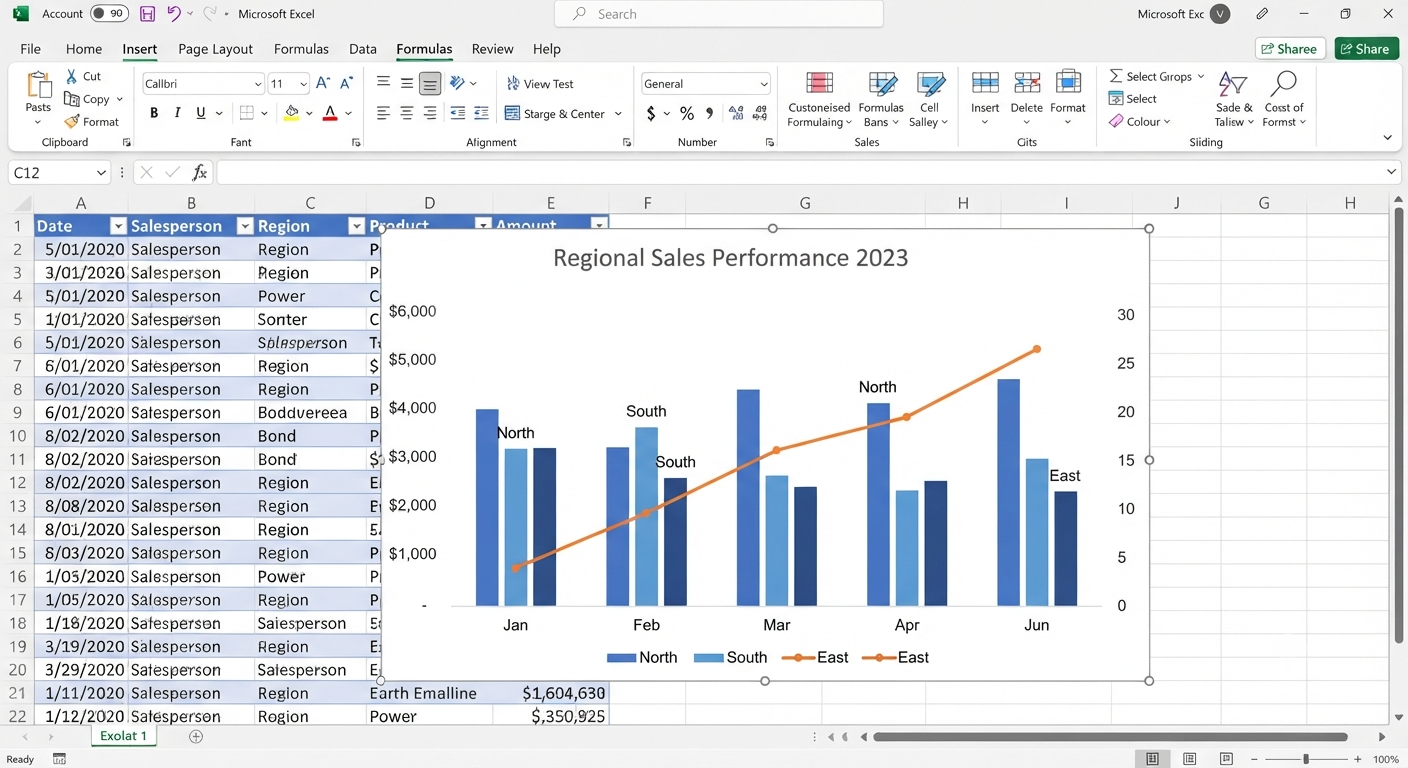Click the Starge & Center button

(563, 114)
